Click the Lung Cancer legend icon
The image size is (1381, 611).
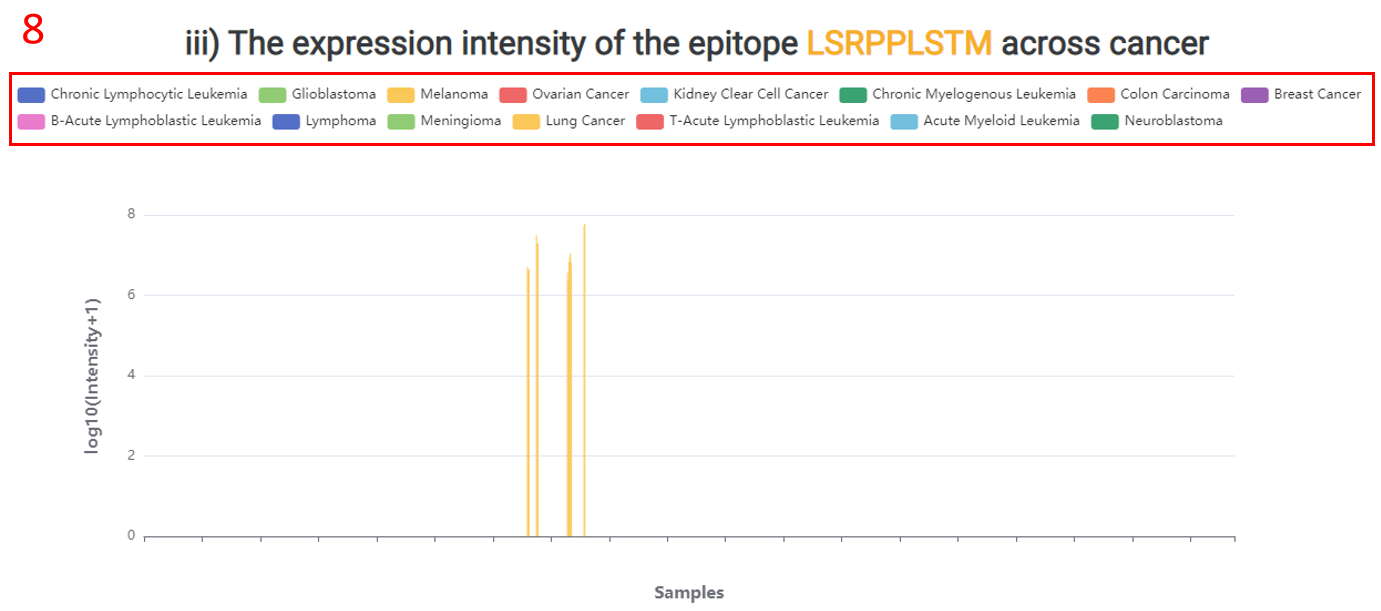point(527,121)
